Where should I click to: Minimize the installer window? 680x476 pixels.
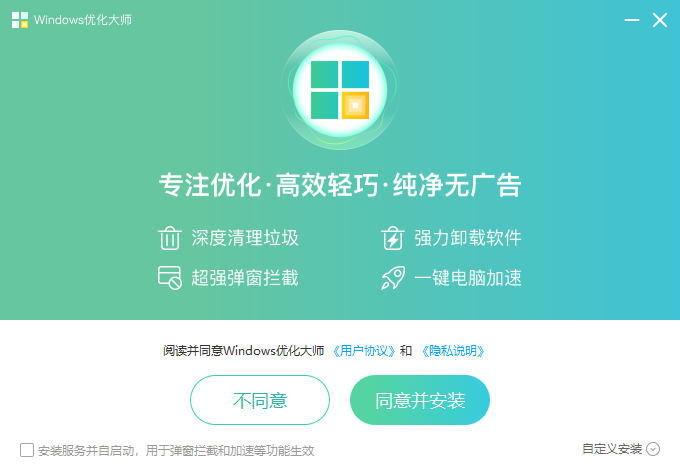(x=632, y=20)
